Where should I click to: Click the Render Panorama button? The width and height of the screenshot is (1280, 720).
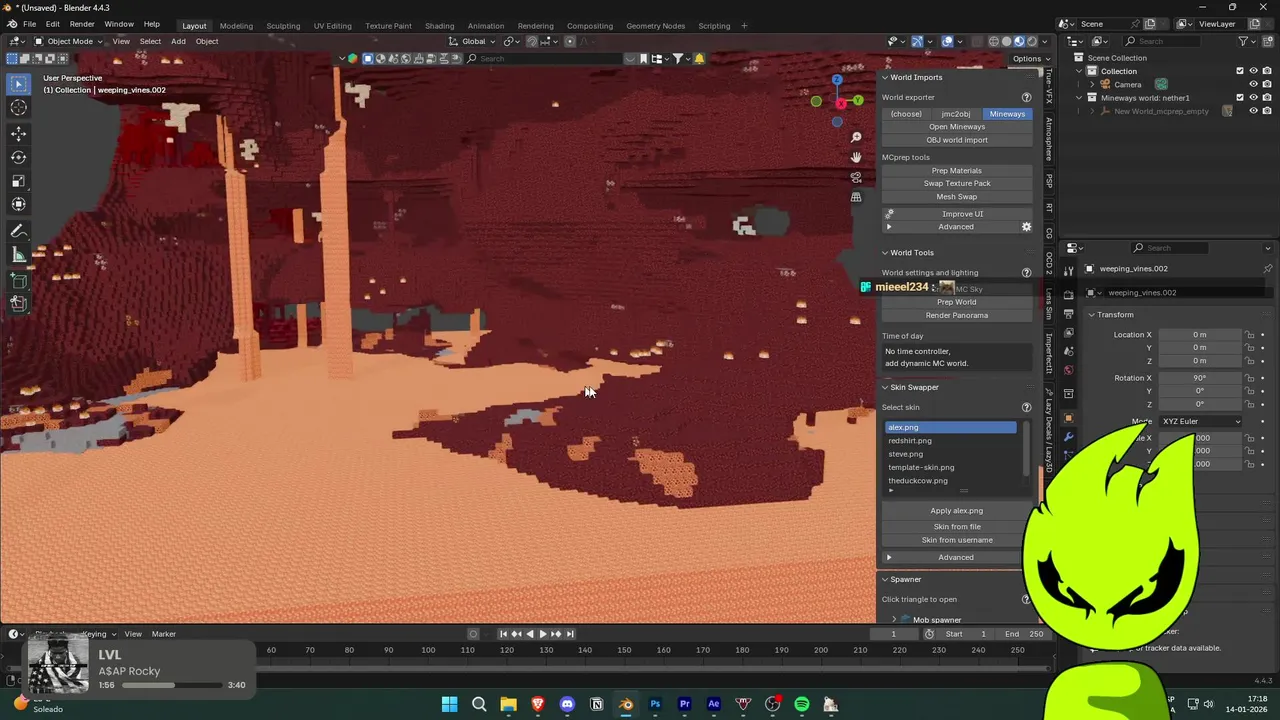pos(957,315)
